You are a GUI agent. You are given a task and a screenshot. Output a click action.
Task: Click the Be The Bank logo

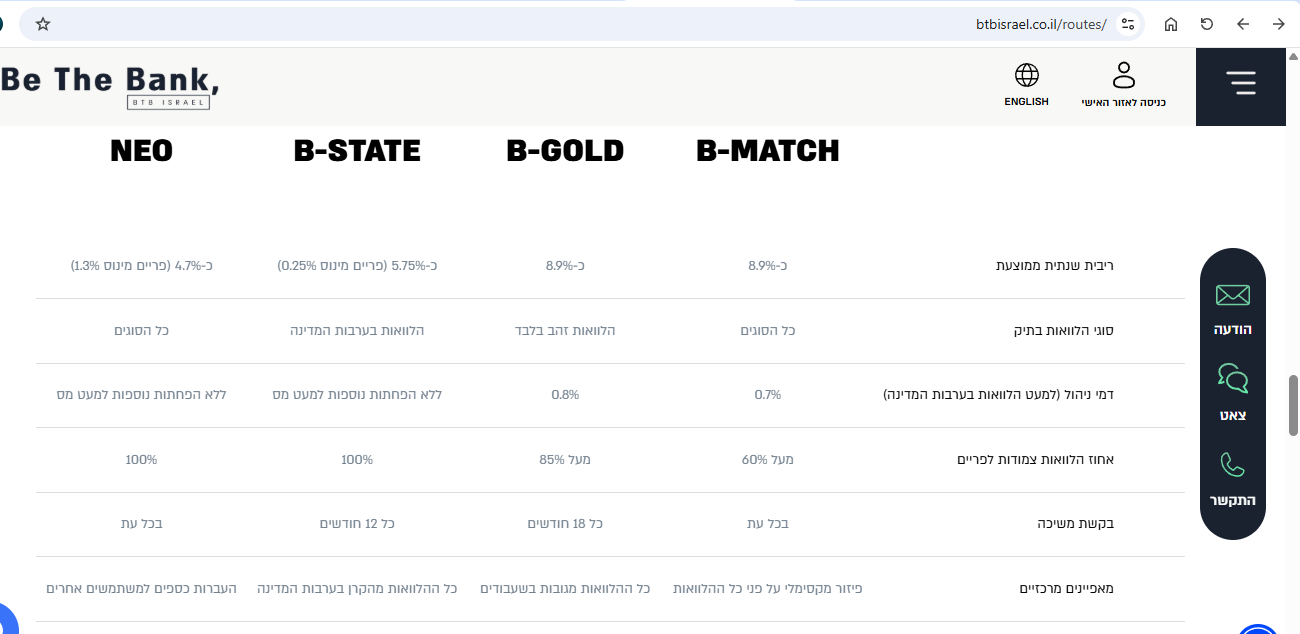click(x=110, y=85)
